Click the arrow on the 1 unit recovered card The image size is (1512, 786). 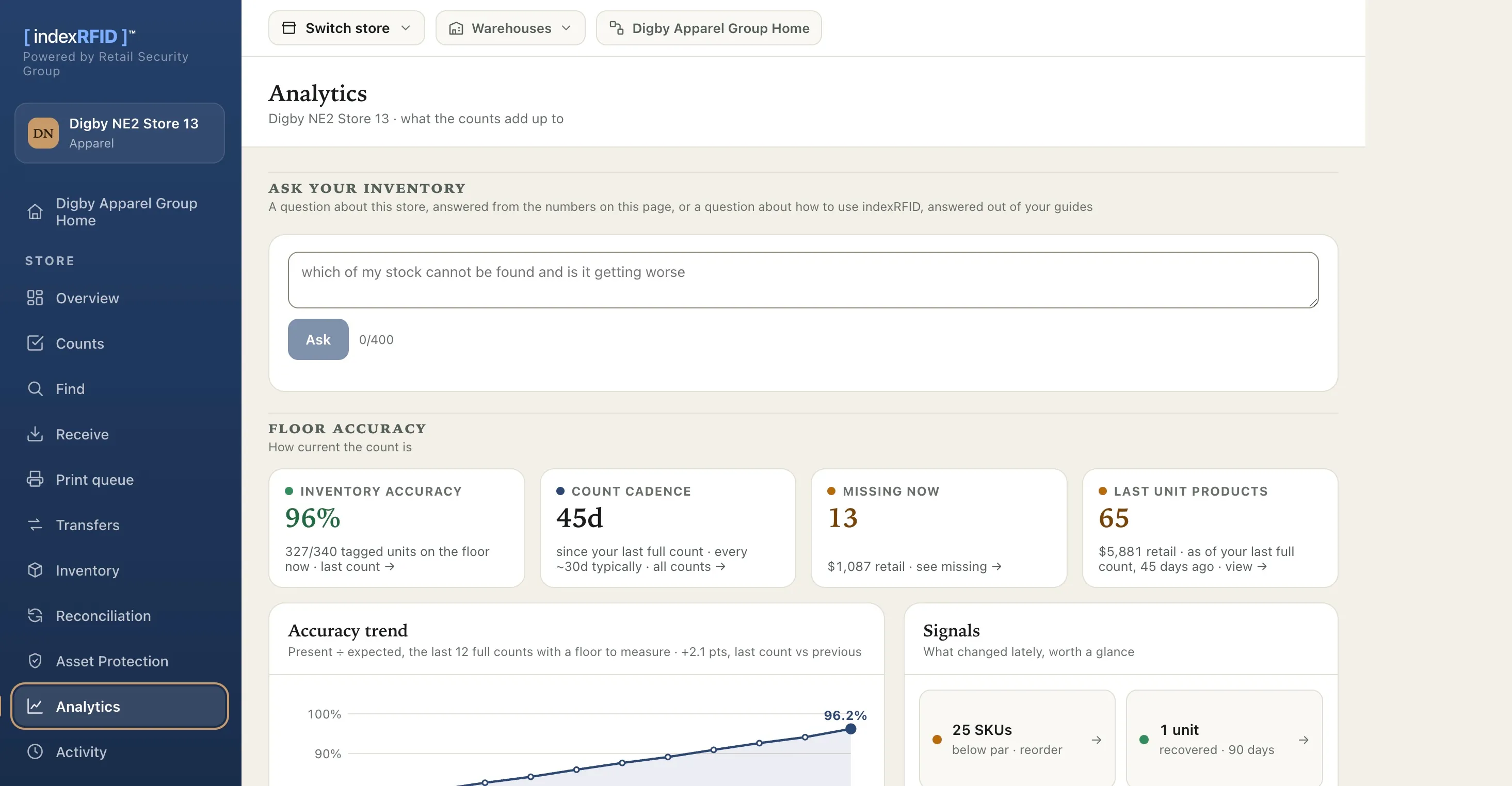coord(1304,740)
